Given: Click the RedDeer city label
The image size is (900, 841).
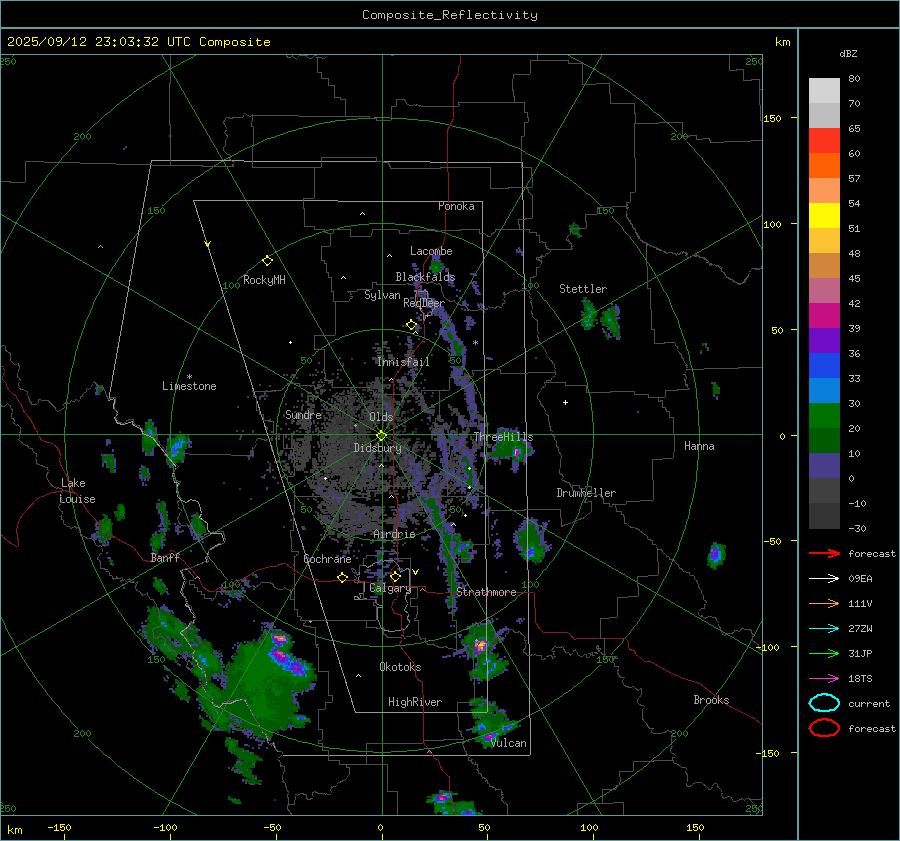Looking at the screenshot, I should point(424,303).
